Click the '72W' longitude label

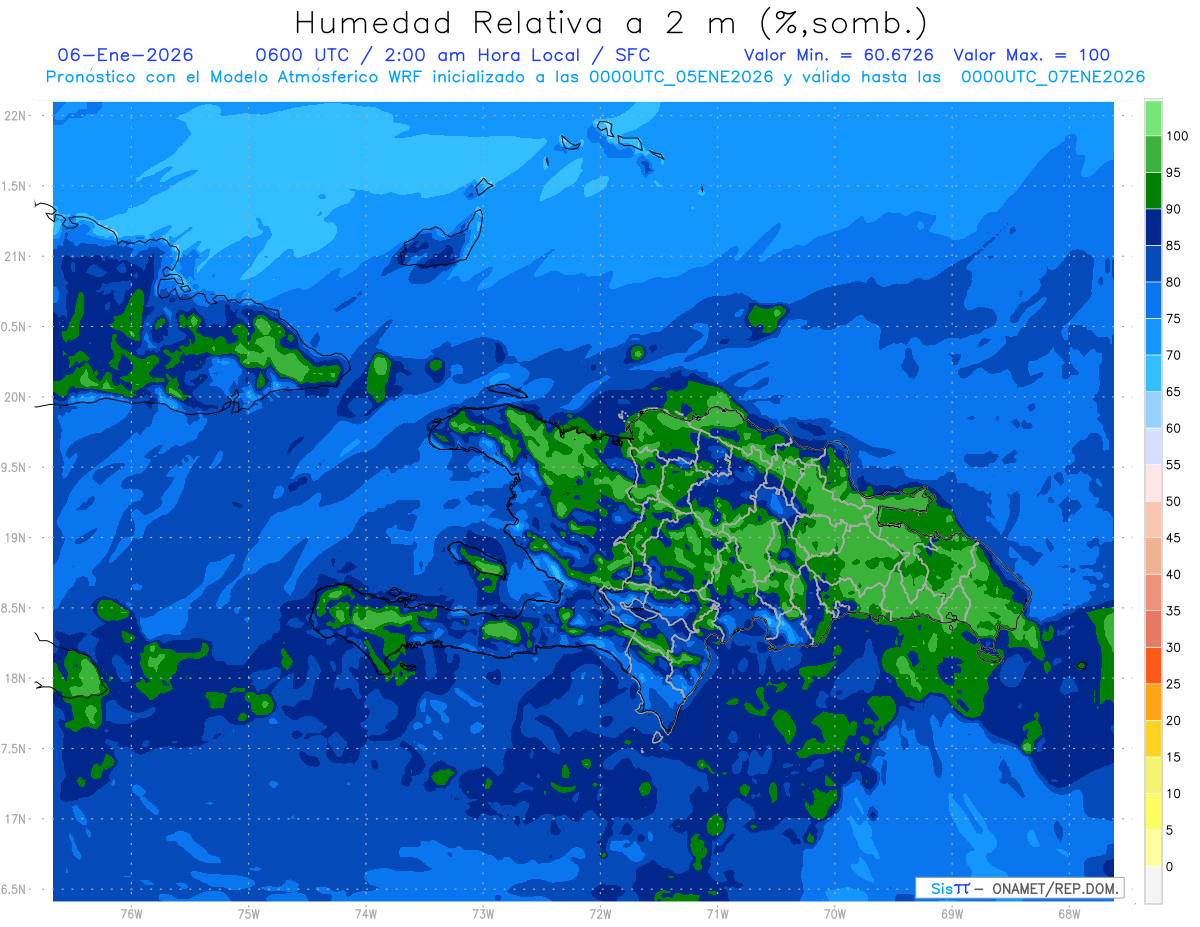click(x=600, y=914)
